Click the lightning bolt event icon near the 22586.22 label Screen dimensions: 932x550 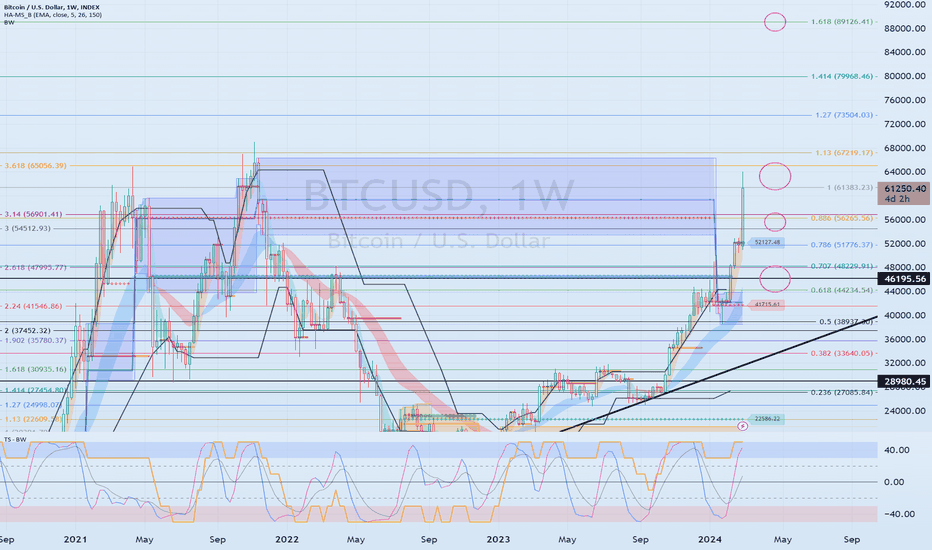[x=742, y=426]
